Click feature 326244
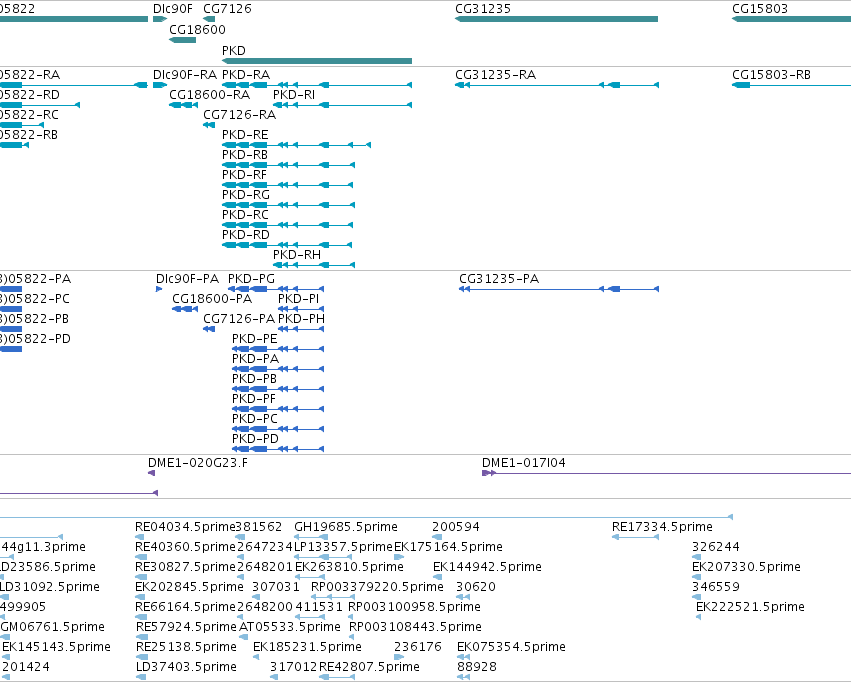 pyautogui.click(x=696, y=557)
